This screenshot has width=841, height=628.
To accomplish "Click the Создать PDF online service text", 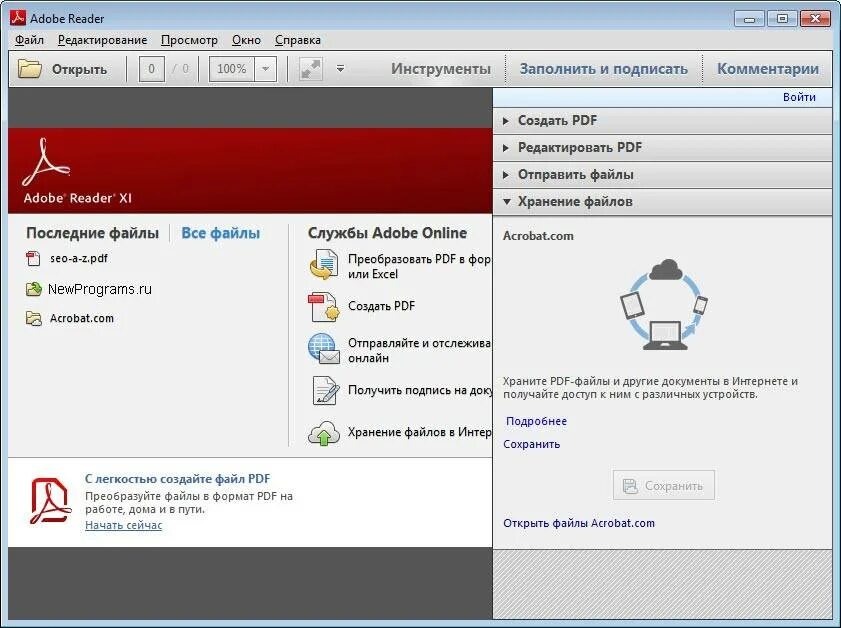I will pos(381,306).
